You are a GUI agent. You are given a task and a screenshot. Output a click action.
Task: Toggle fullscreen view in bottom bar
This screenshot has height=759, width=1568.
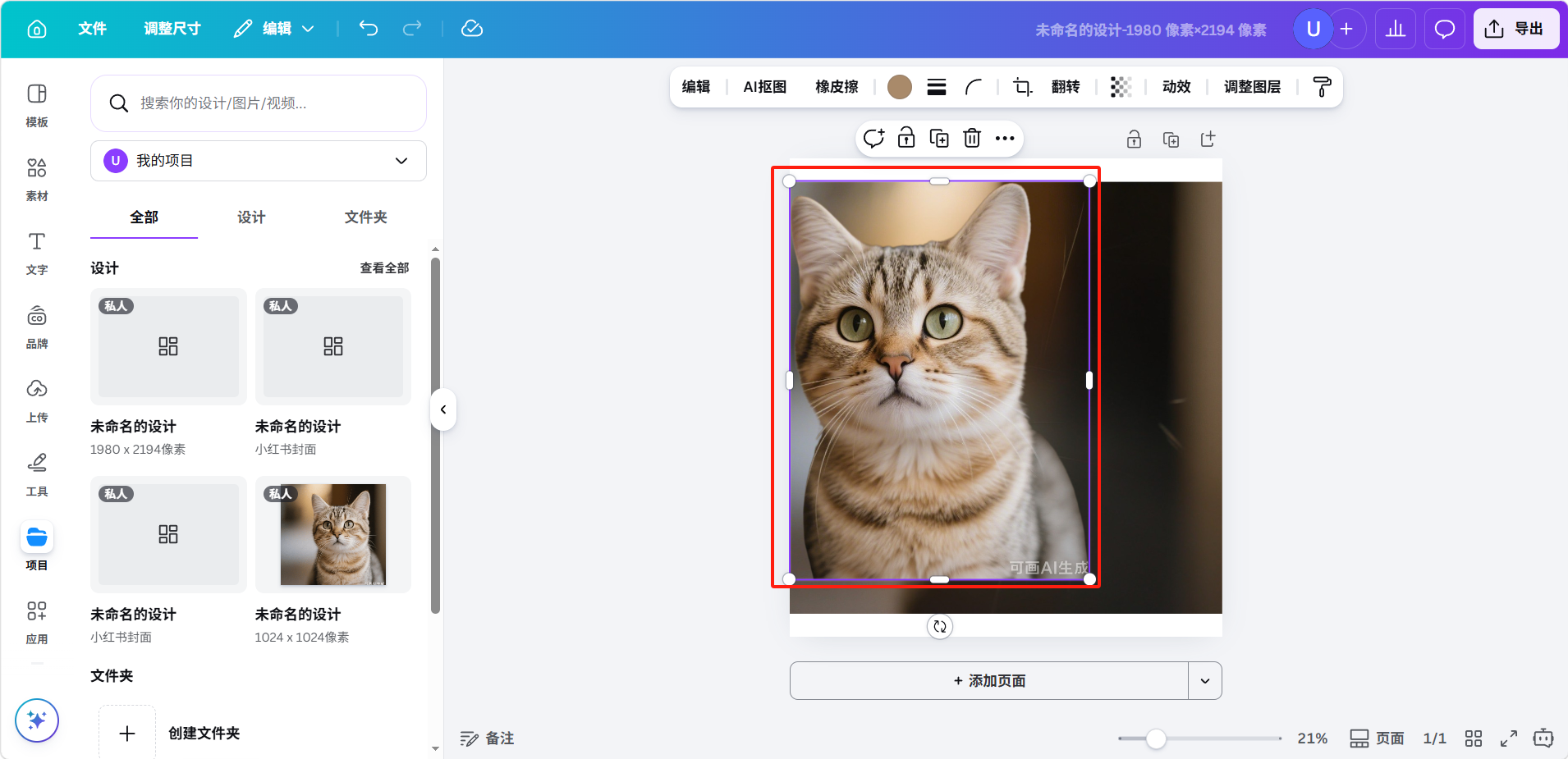click(1509, 738)
